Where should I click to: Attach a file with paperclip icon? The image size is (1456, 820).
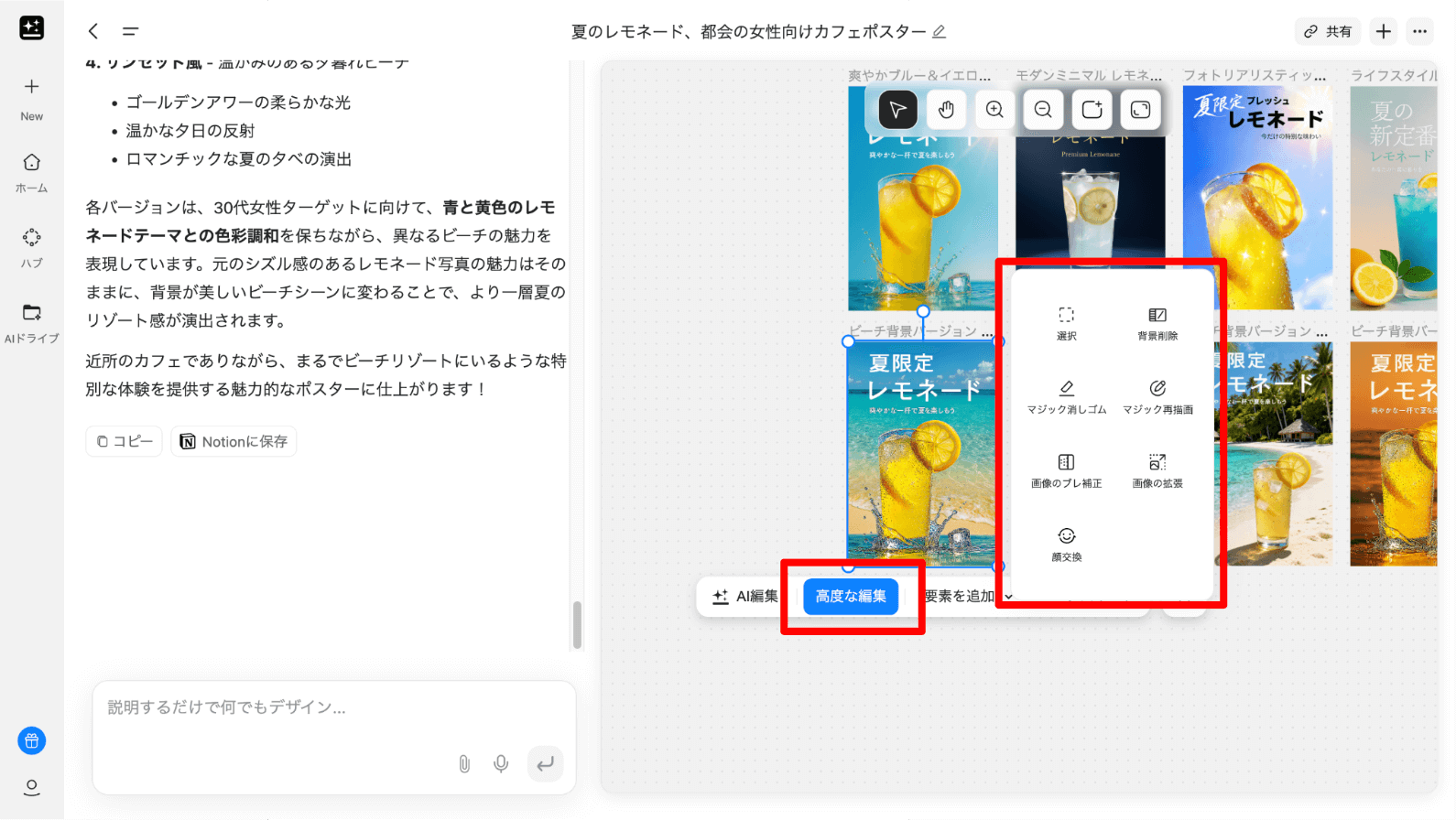[464, 763]
